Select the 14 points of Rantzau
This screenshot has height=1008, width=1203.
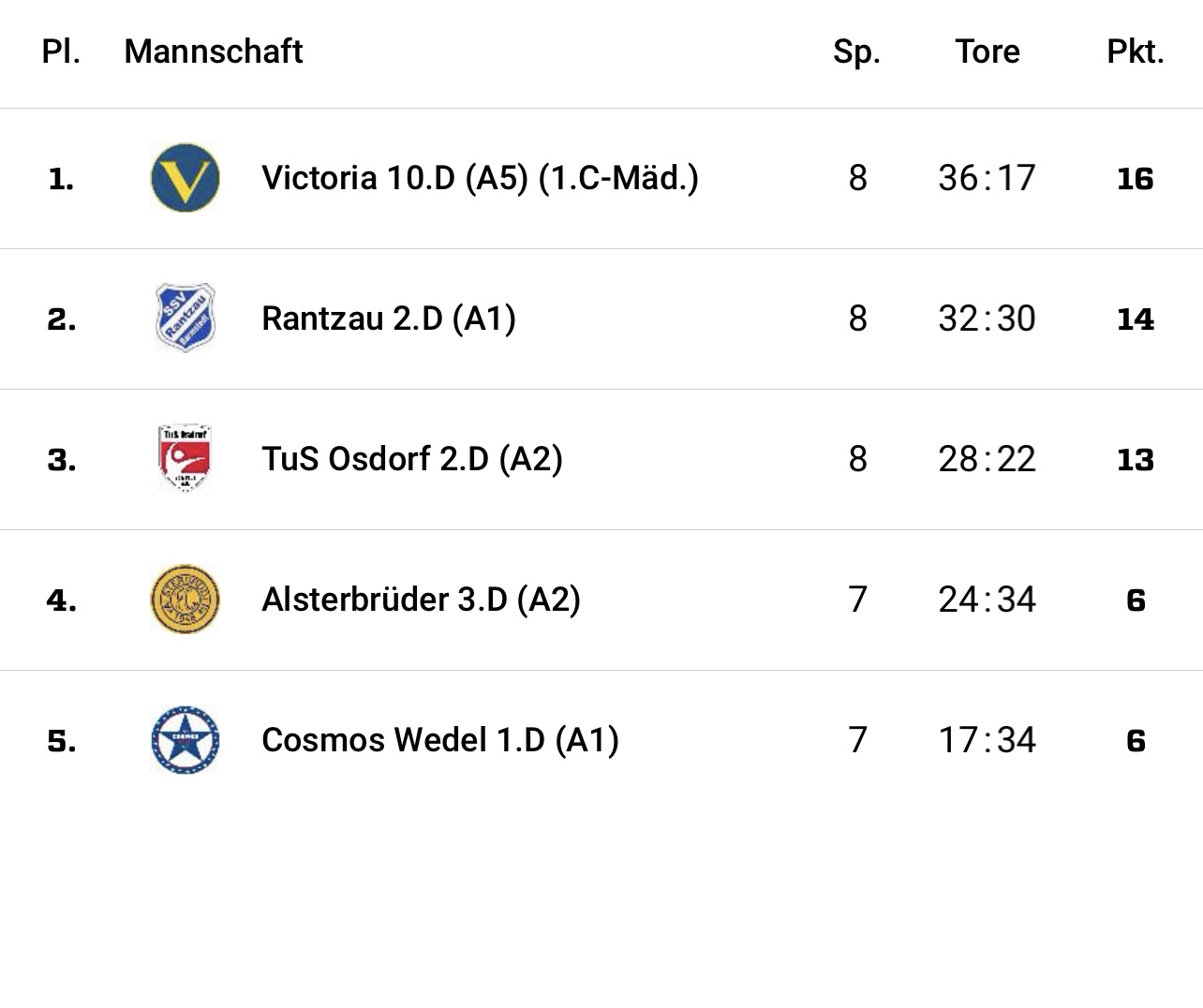coord(1136,319)
